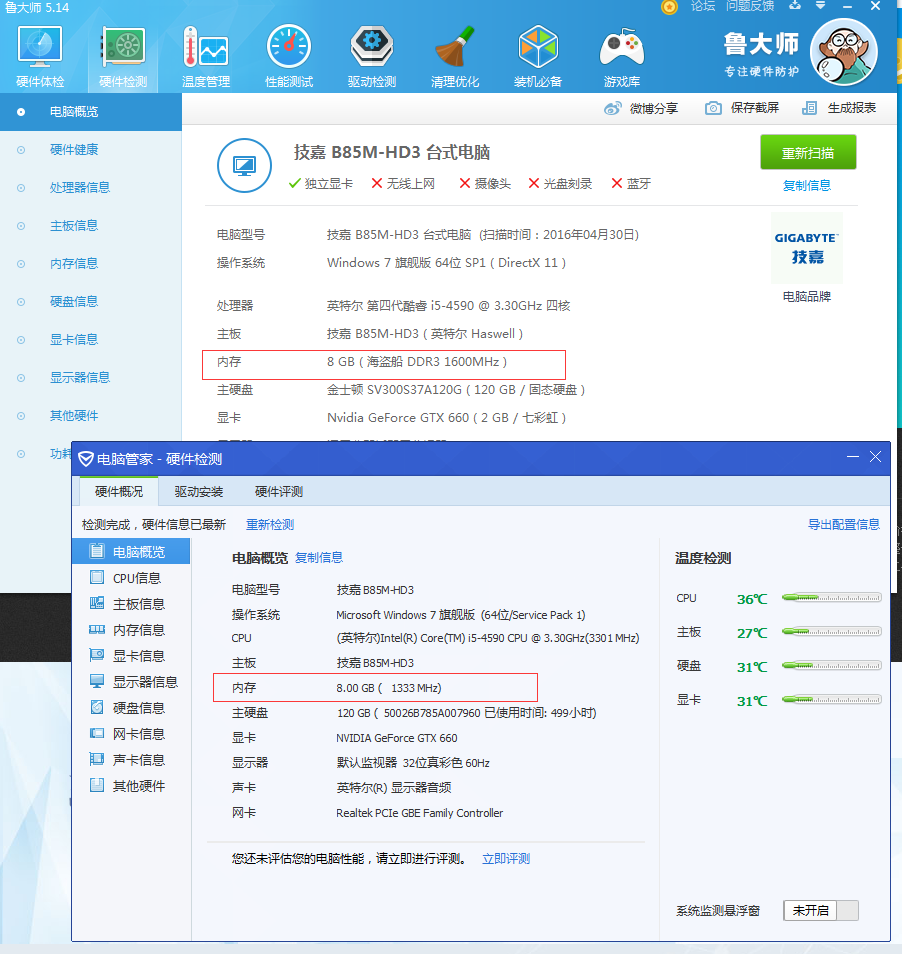Click 复制信息 link under 重新扫描

click(x=807, y=186)
